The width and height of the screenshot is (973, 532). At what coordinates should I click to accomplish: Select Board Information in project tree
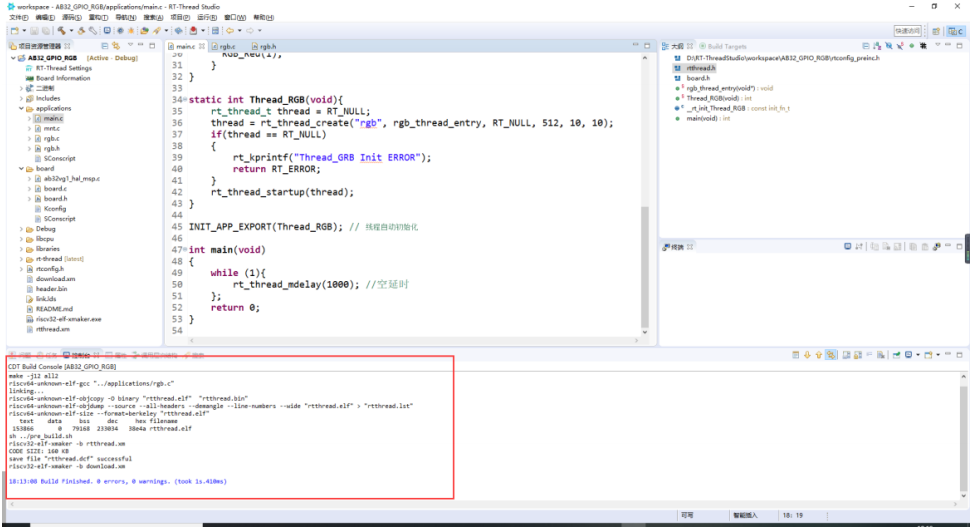[x=63, y=78]
